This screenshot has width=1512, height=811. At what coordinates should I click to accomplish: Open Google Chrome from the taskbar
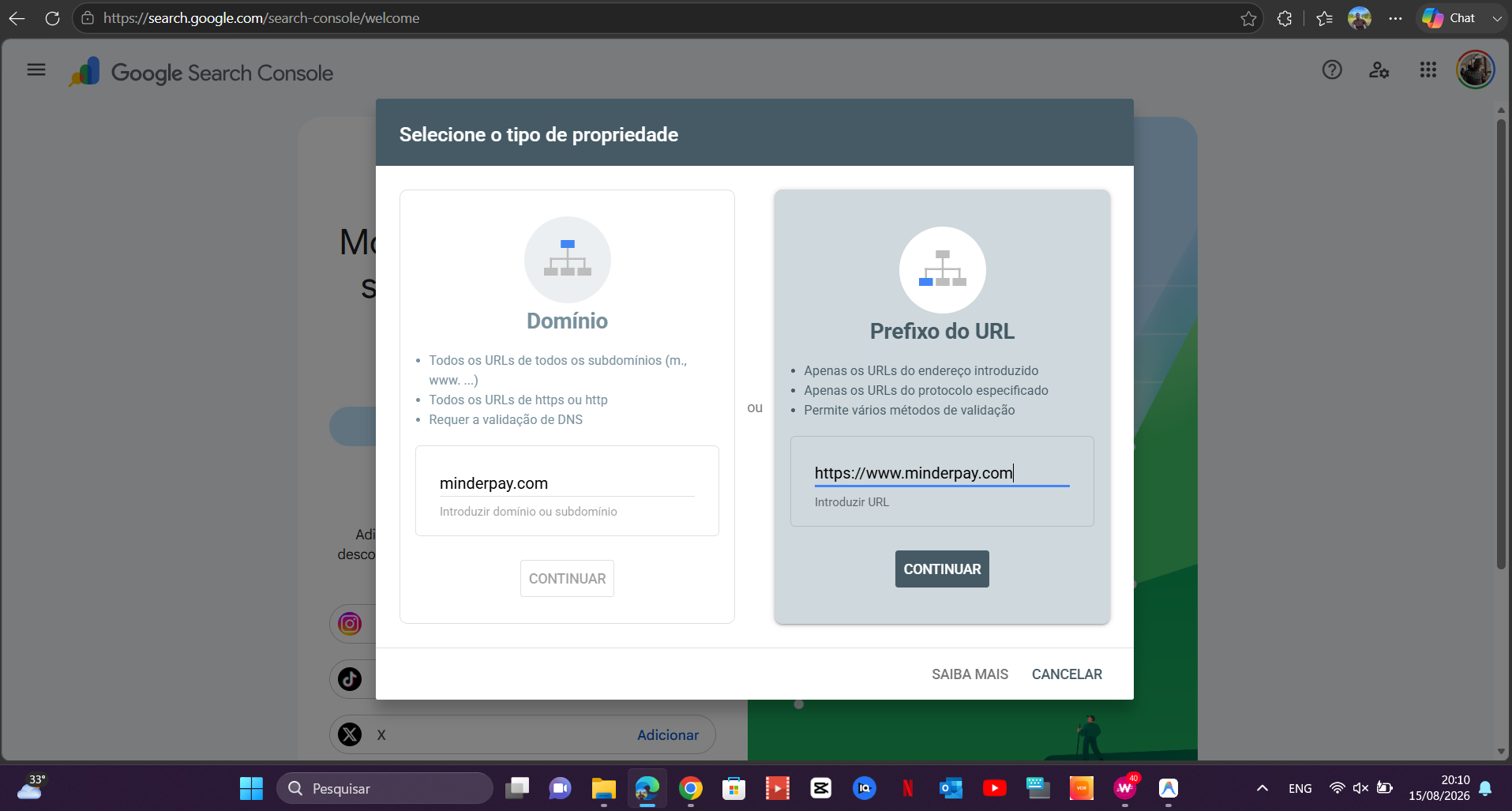tap(691, 788)
